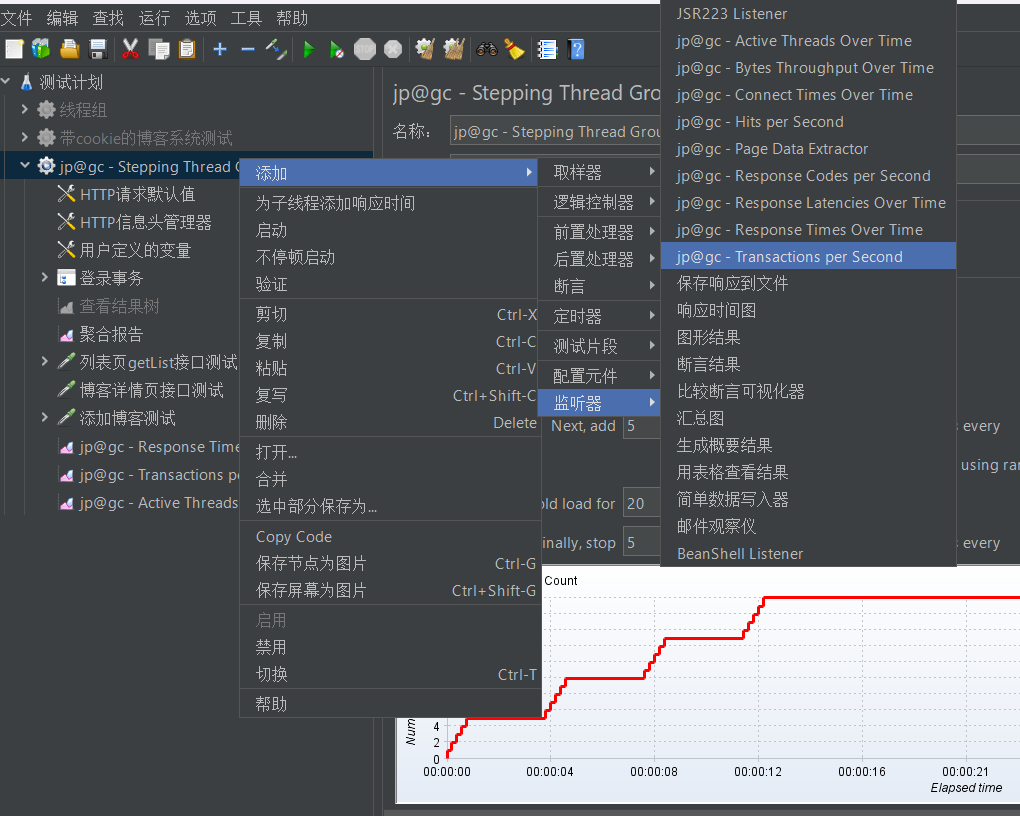Choose 启动 from the context menu
1020x816 pixels.
[389, 230]
